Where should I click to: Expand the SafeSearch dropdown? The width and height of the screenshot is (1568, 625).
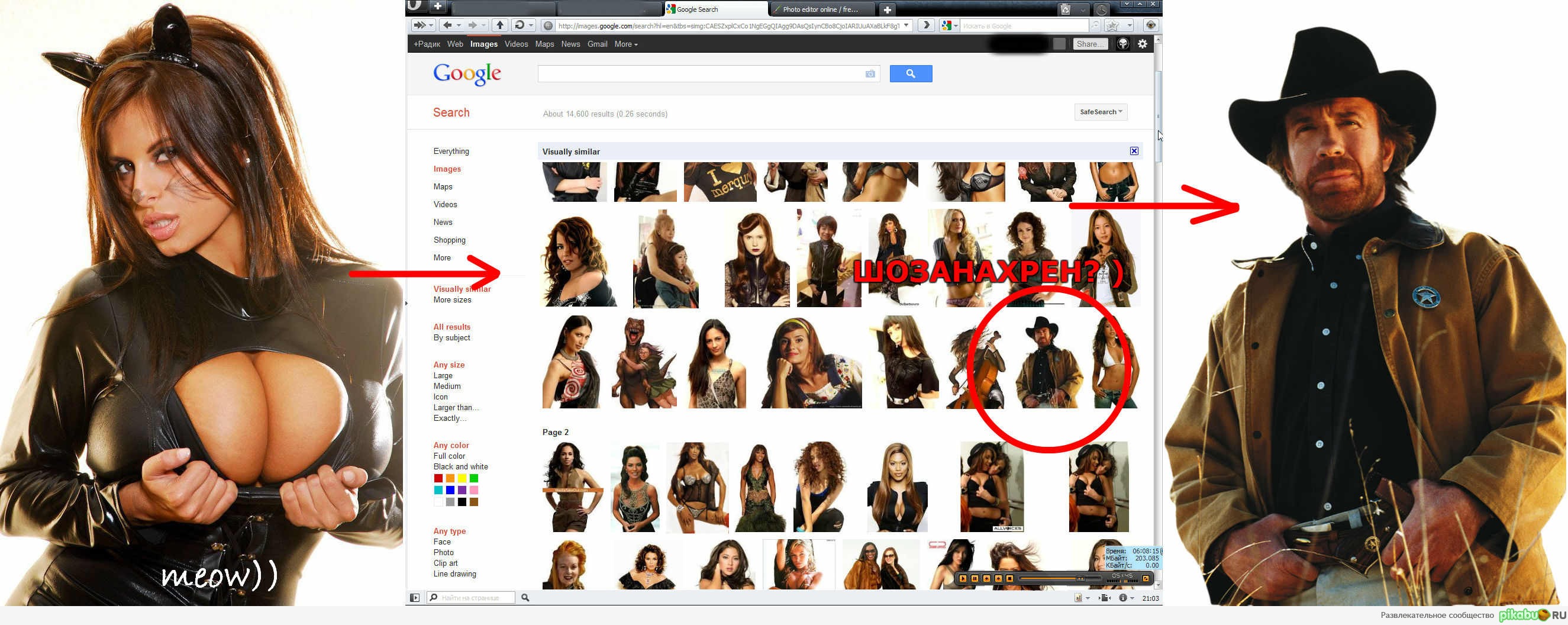(1100, 112)
